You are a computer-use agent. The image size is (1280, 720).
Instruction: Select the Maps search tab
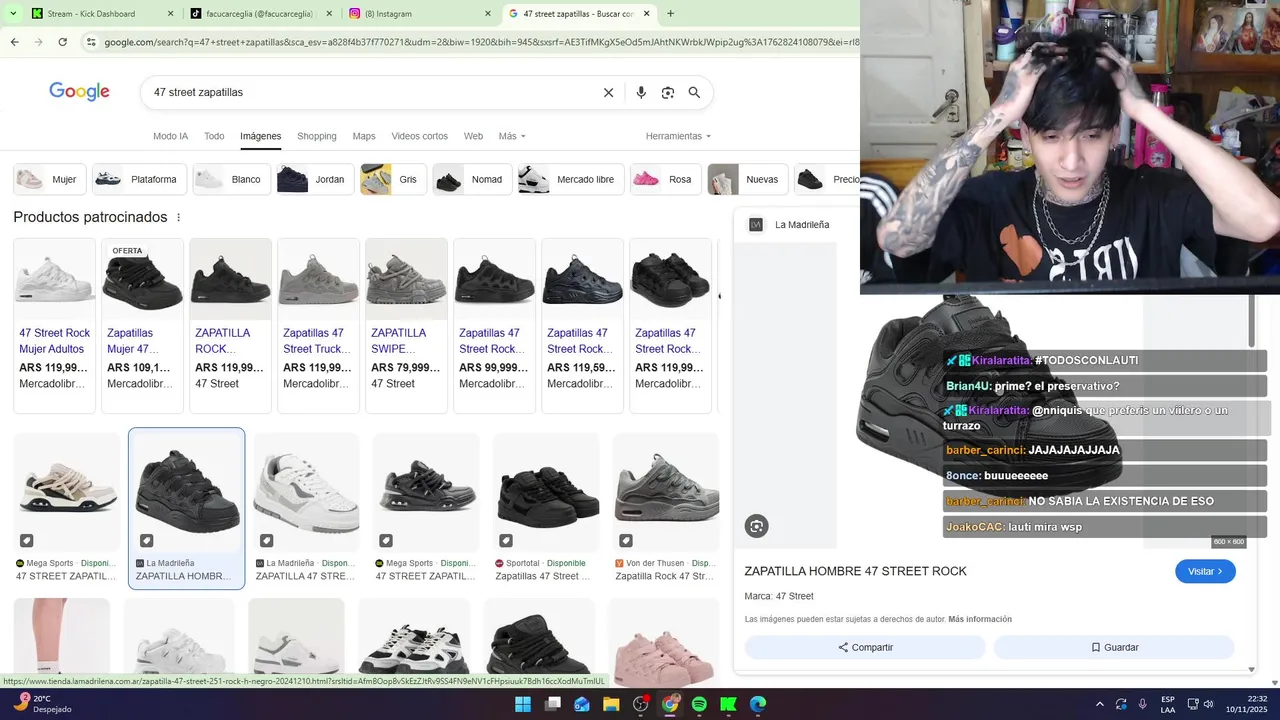click(x=364, y=136)
